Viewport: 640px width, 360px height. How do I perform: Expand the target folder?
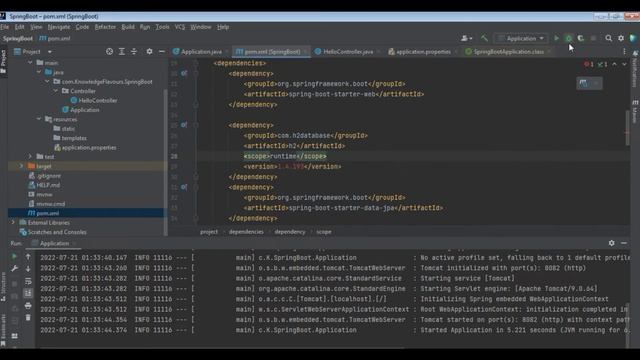pos(22,166)
